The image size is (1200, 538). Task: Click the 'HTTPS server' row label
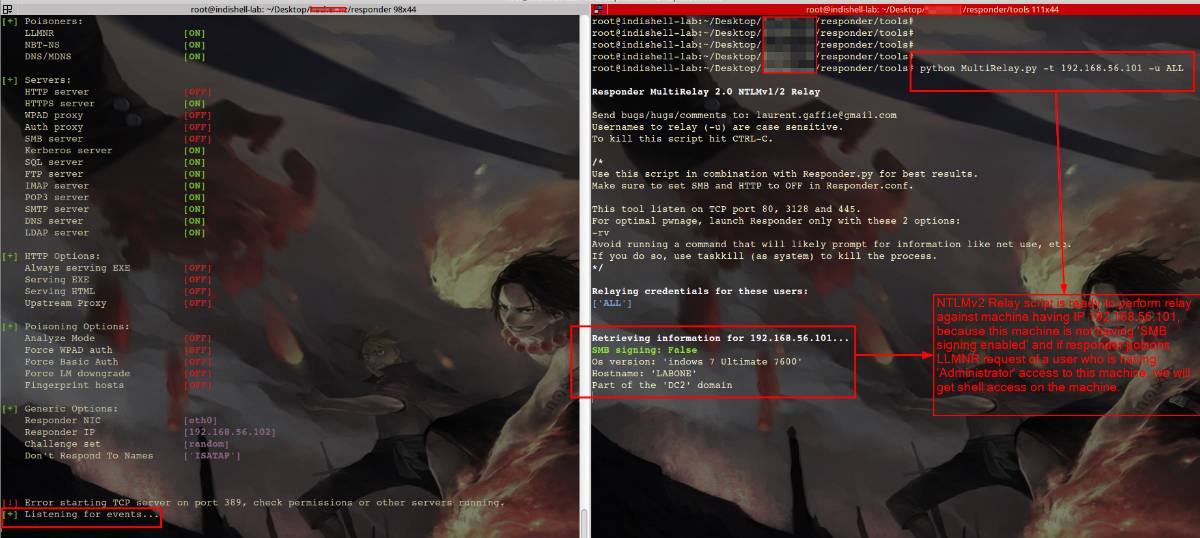click(x=60, y=104)
